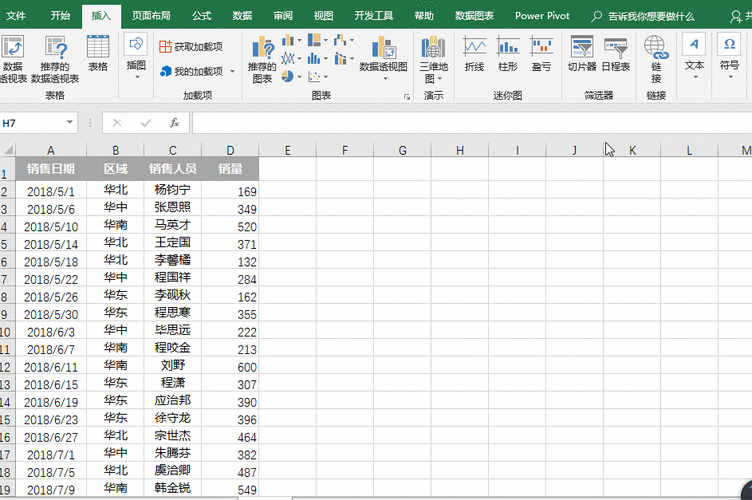
Task: Select column D header
Action: coord(230,151)
